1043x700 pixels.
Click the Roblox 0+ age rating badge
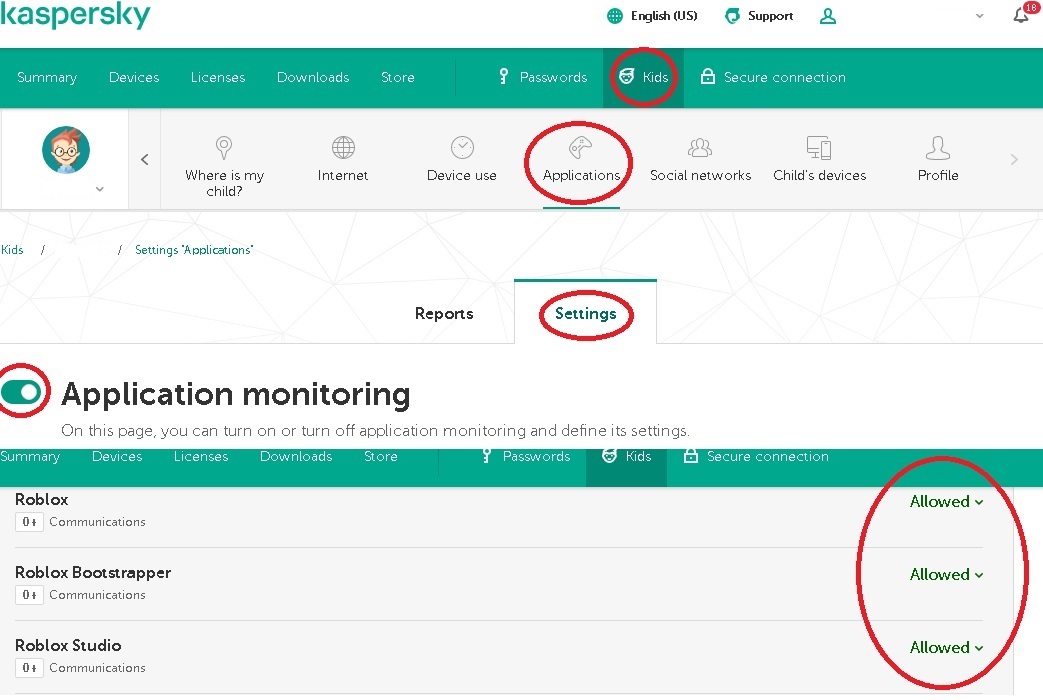coord(29,522)
